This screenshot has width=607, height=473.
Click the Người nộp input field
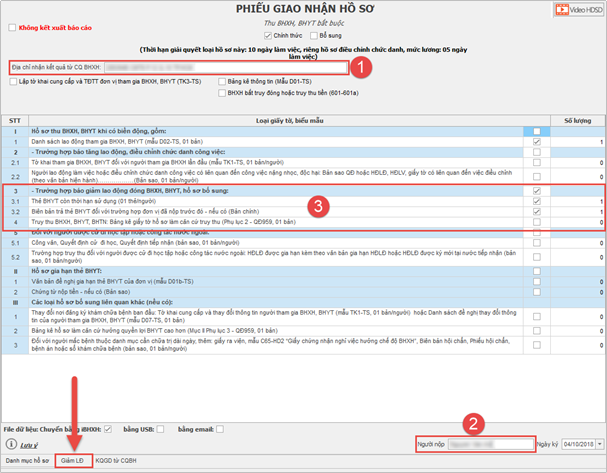(490, 444)
